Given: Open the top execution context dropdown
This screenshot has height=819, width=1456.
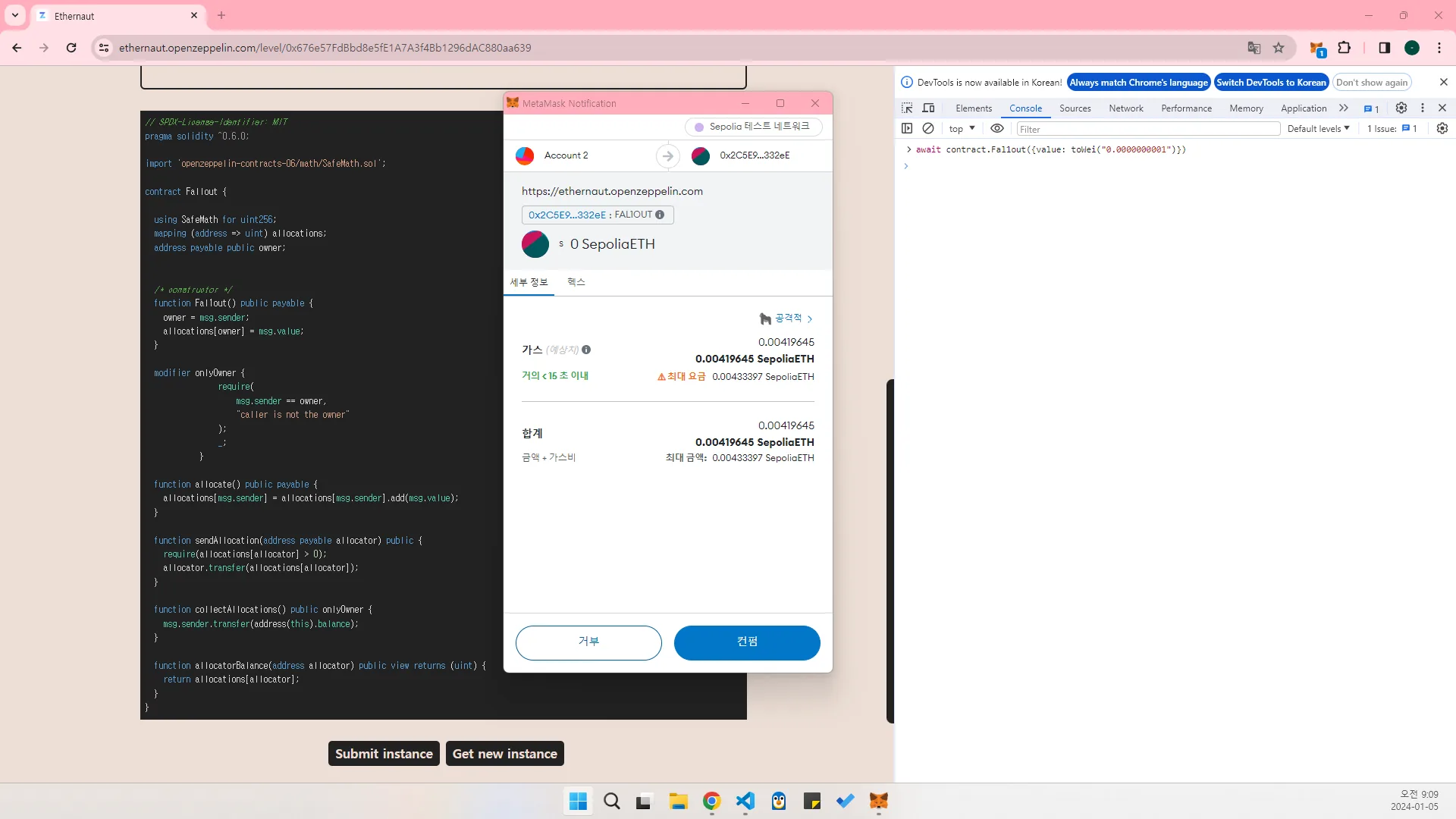Looking at the screenshot, I should (x=962, y=128).
